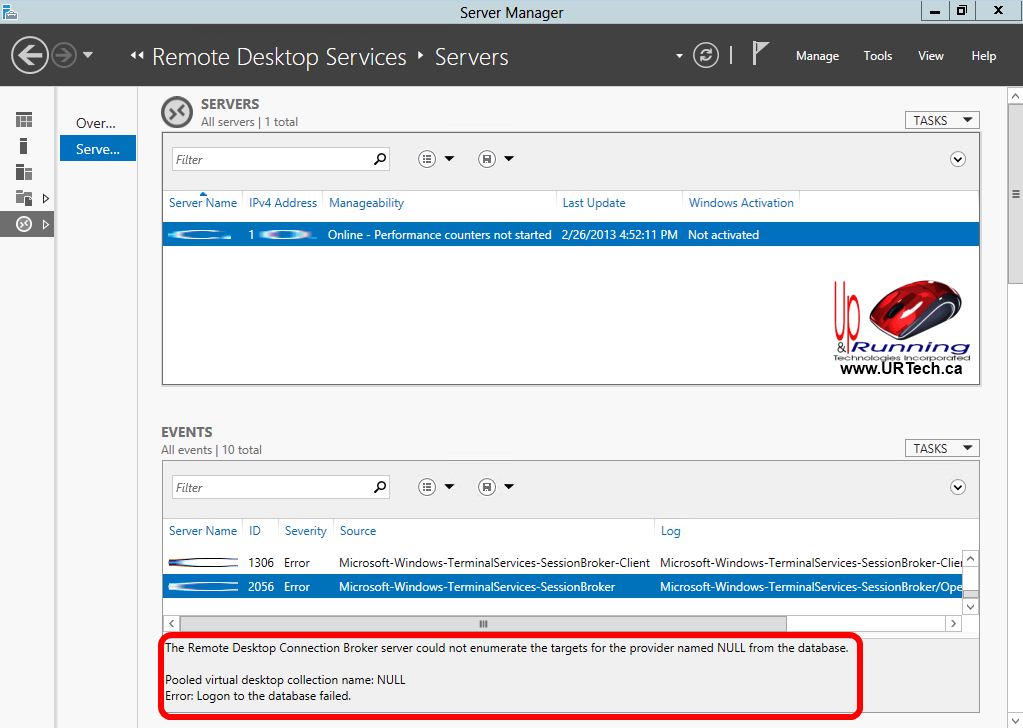Expand the Servers filter criteria chevron
1023x728 pixels.
[958, 159]
